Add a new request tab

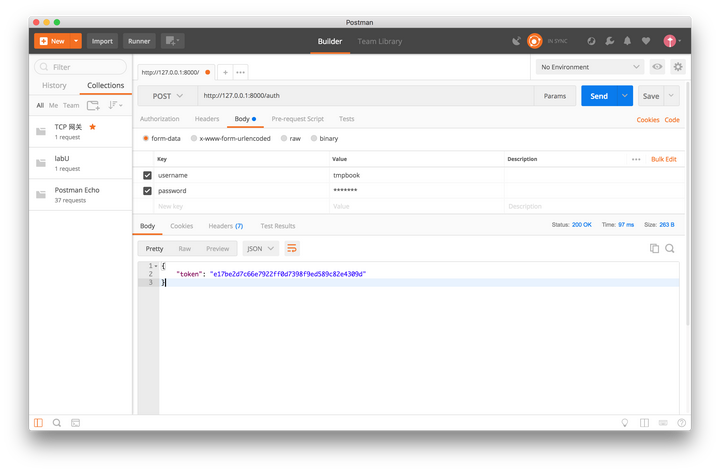point(225,72)
